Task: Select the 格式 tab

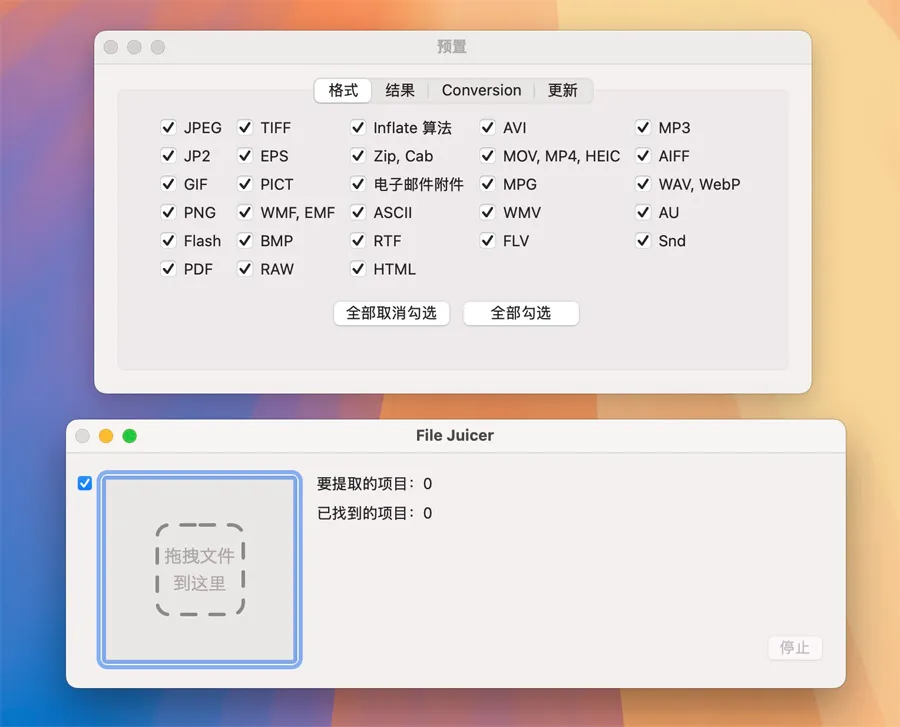Action: 343,90
